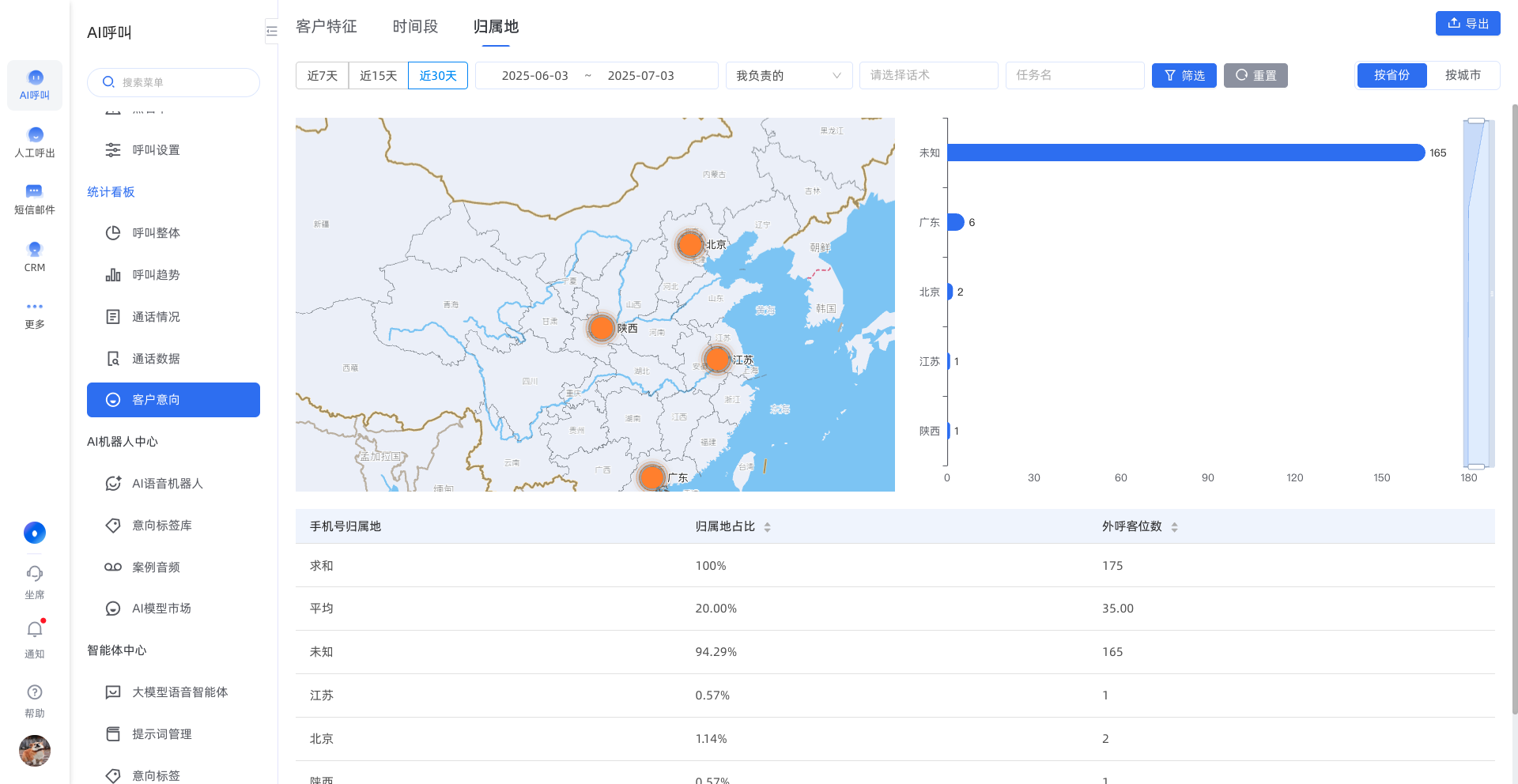Click the 未知 bar showing 165
This screenshot has width=1518, height=784.
1185,153
